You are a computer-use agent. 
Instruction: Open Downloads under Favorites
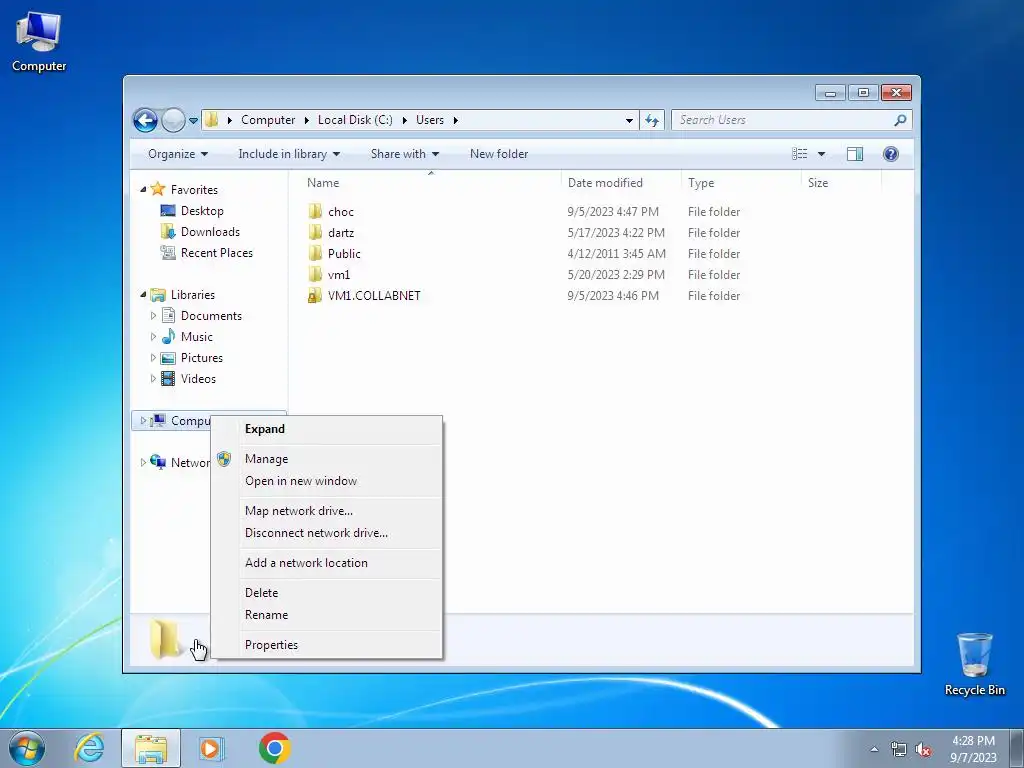210,232
